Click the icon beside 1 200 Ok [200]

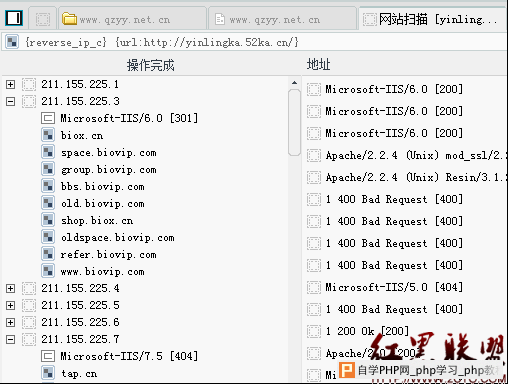coord(314,331)
